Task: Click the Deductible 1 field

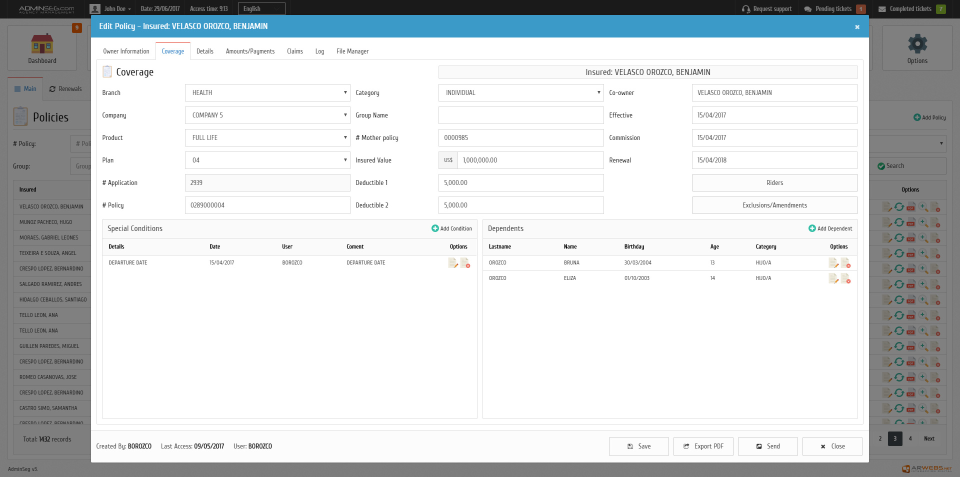Action: [521, 182]
